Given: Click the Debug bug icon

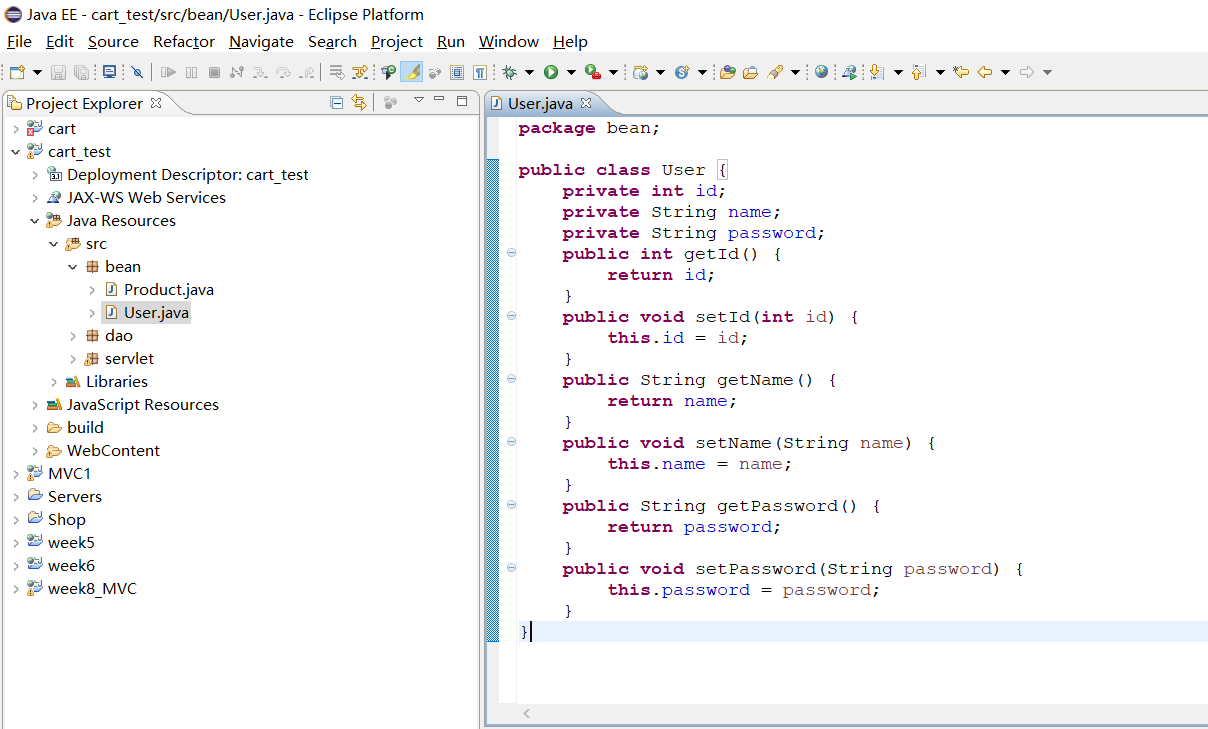Looking at the screenshot, I should pos(509,72).
